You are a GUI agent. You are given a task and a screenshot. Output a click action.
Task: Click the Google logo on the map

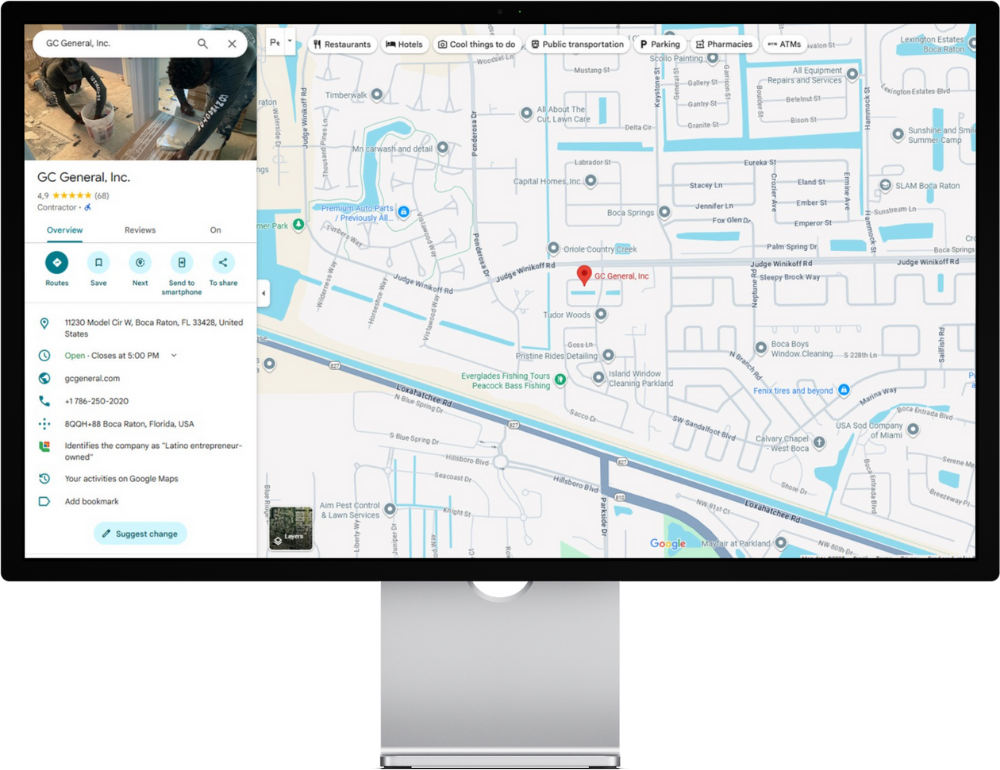[668, 544]
